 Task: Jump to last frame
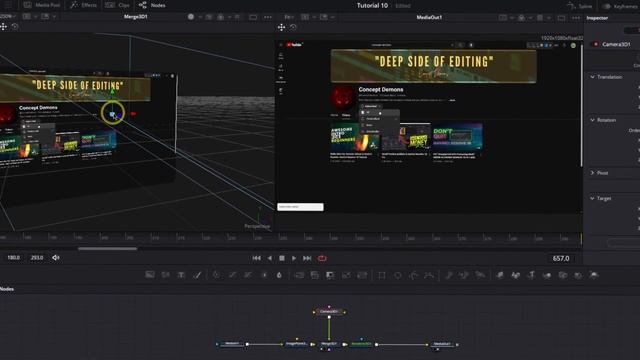pyautogui.click(x=307, y=258)
